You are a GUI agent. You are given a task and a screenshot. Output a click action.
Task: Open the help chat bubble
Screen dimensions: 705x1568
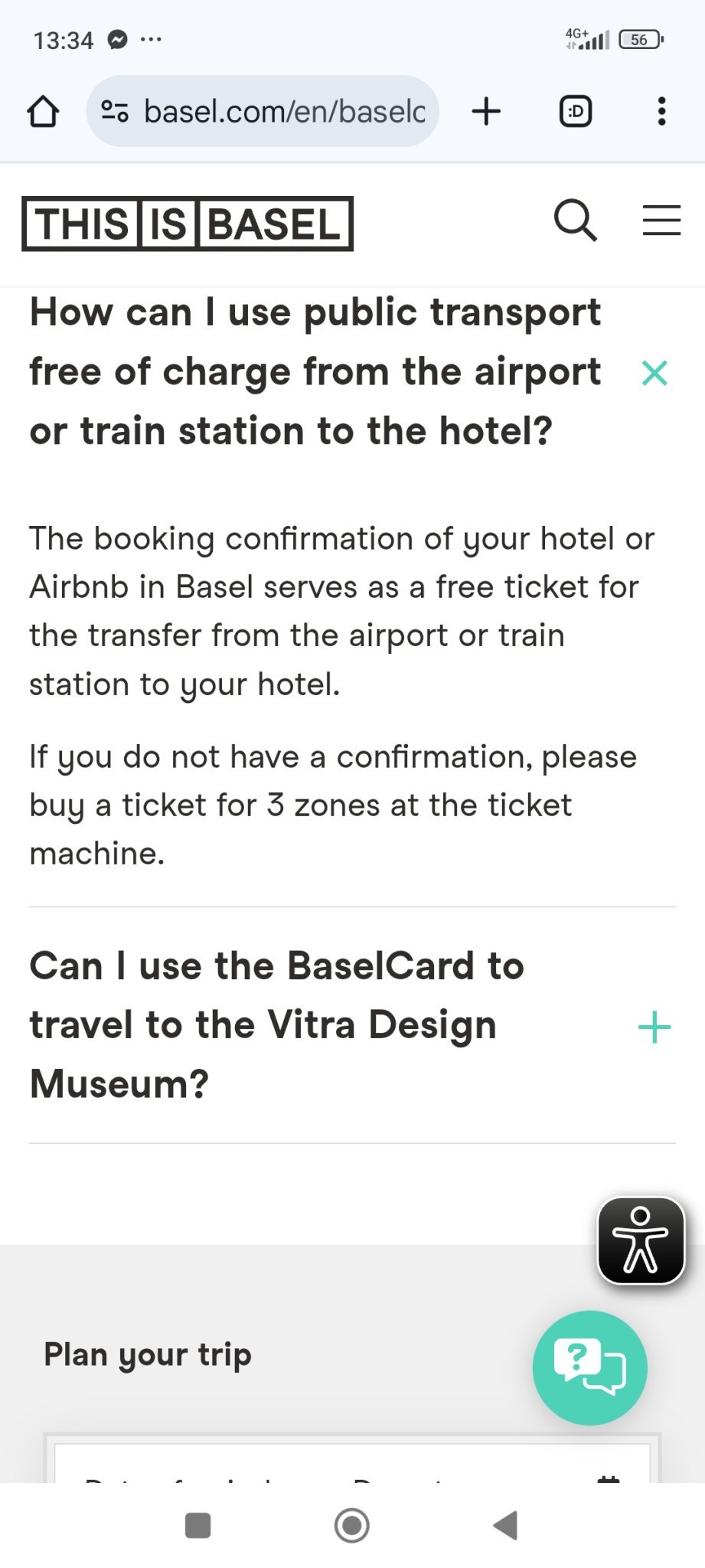[x=589, y=1367]
